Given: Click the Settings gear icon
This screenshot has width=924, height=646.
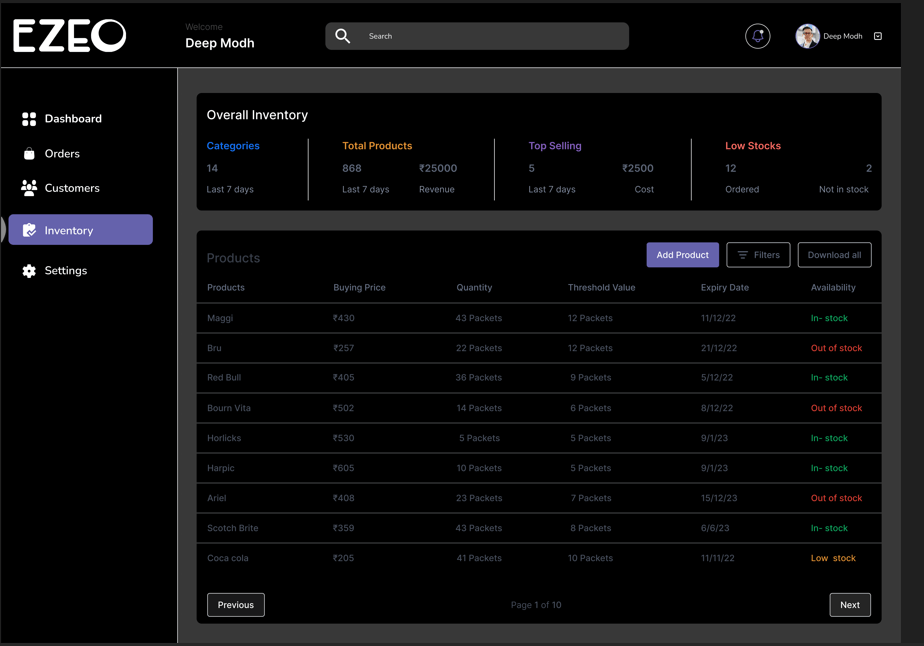Looking at the screenshot, I should pos(29,271).
